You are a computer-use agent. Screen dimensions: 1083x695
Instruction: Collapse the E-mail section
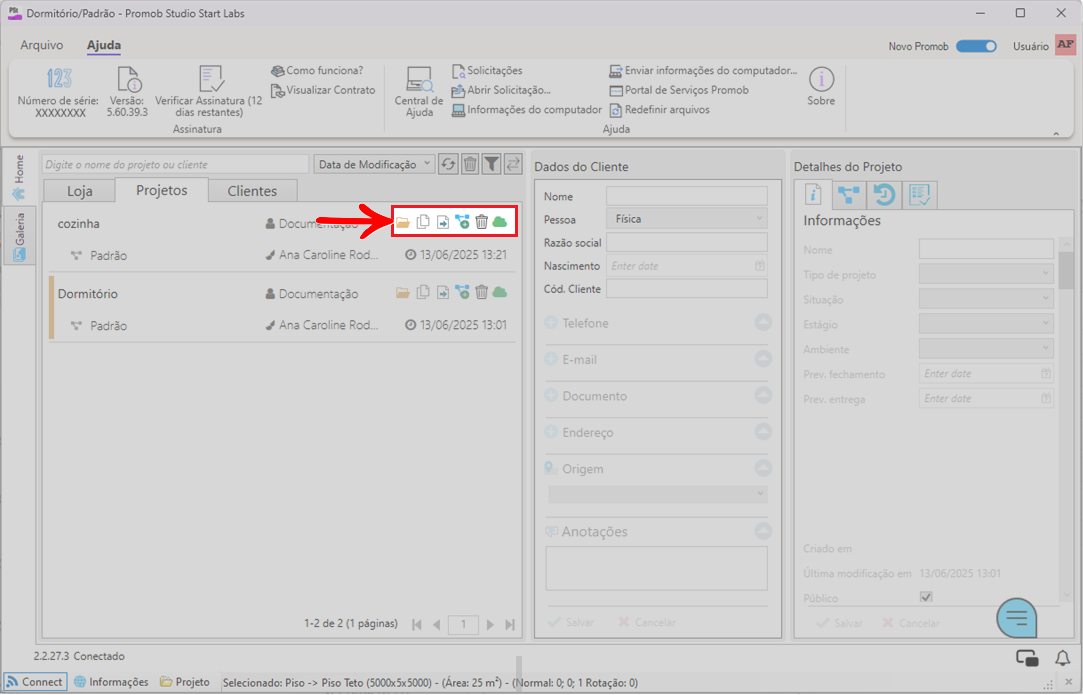pos(763,359)
